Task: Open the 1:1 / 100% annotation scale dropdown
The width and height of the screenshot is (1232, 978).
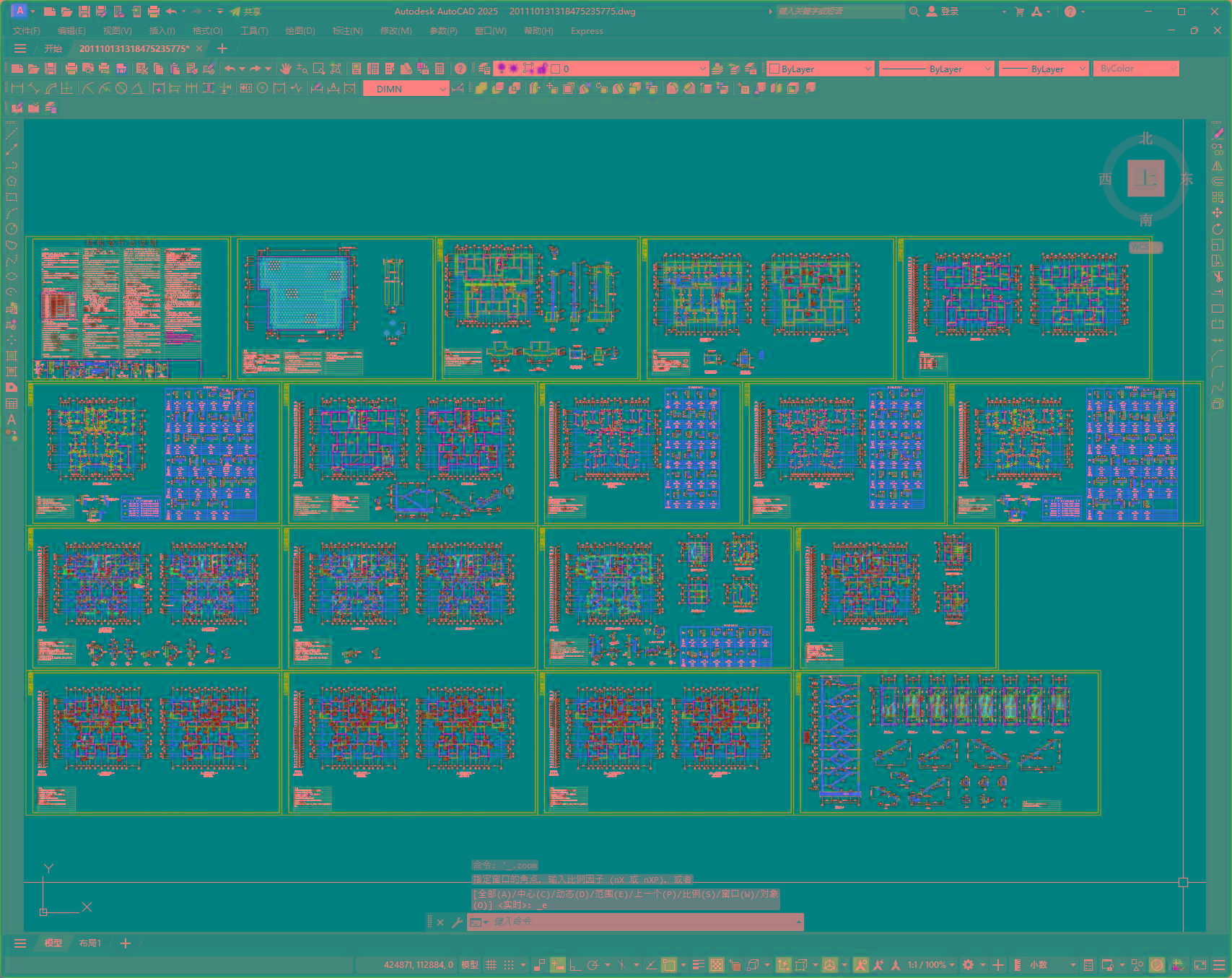Action: click(931, 965)
